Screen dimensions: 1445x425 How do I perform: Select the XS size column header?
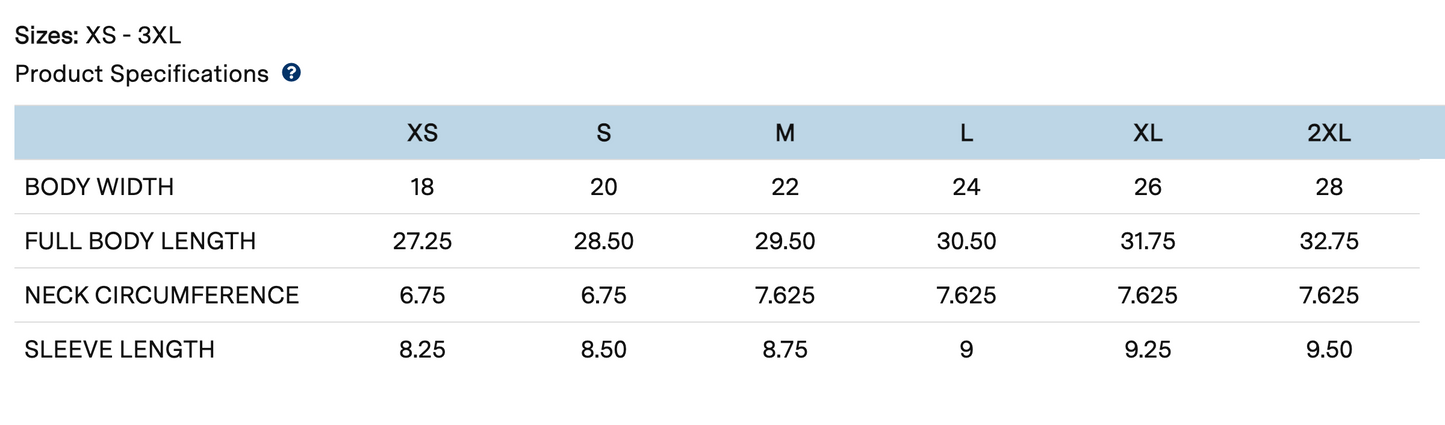click(x=422, y=133)
